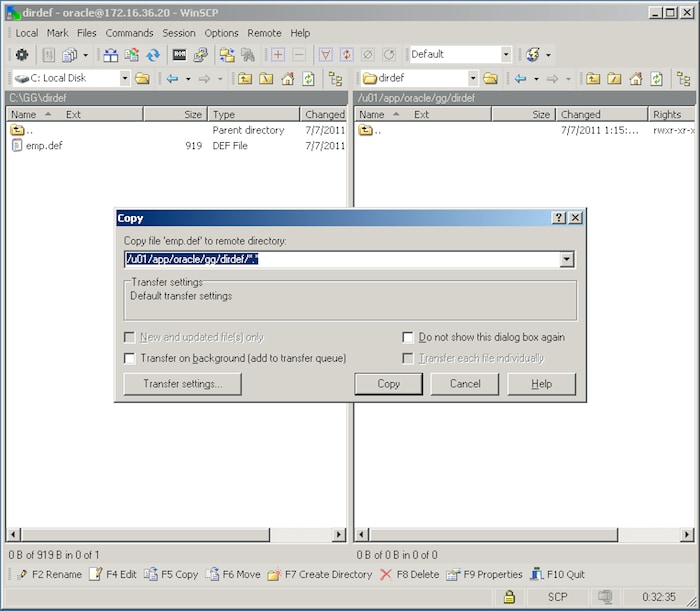Viewport: 700px width, 611px height.
Task: Click the Copy button in dialog
Action: pos(388,384)
